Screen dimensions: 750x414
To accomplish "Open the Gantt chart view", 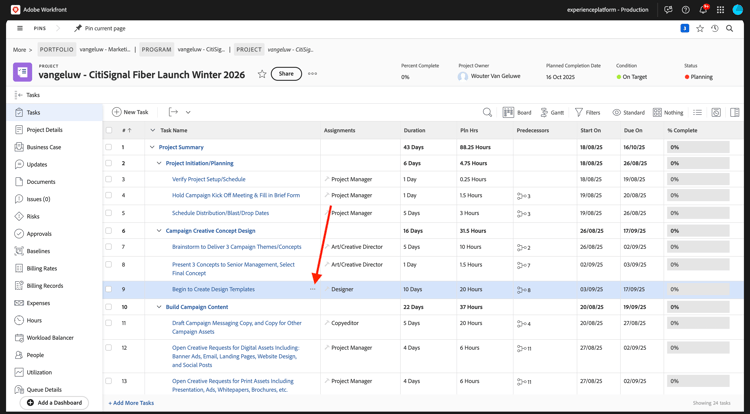I will (x=551, y=113).
